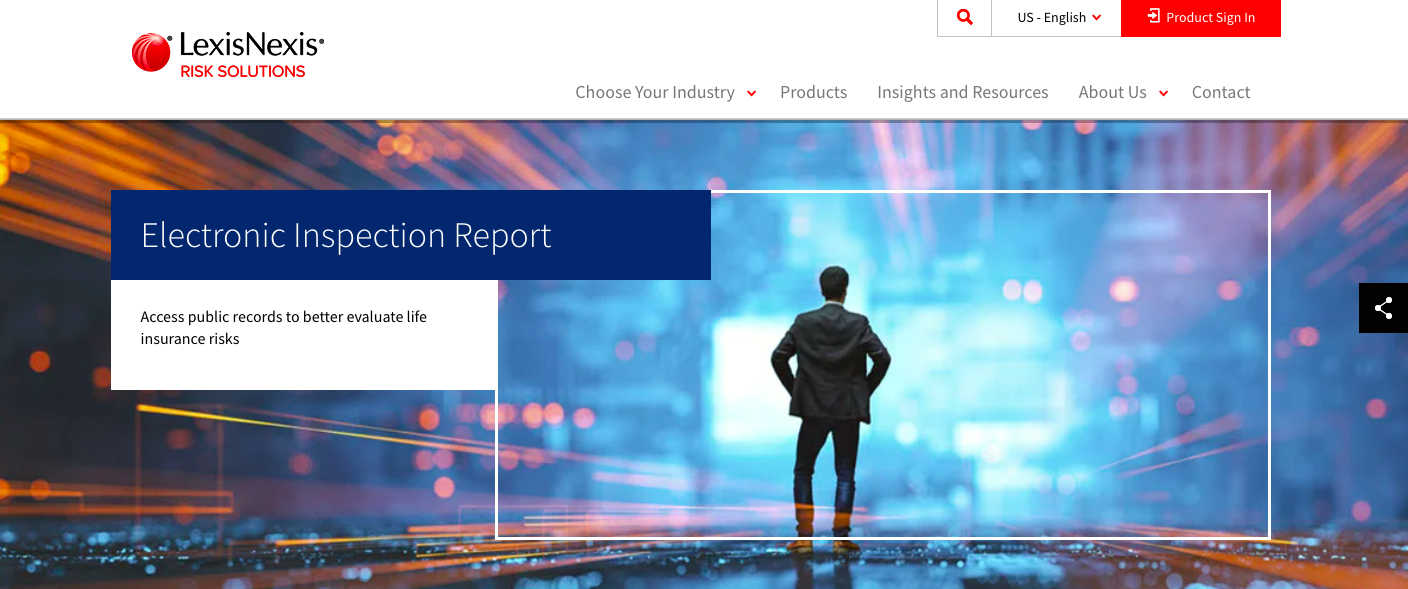This screenshot has width=1408, height=589.
Task: Click the share icon on right edge
Action: pos(1383,308)
